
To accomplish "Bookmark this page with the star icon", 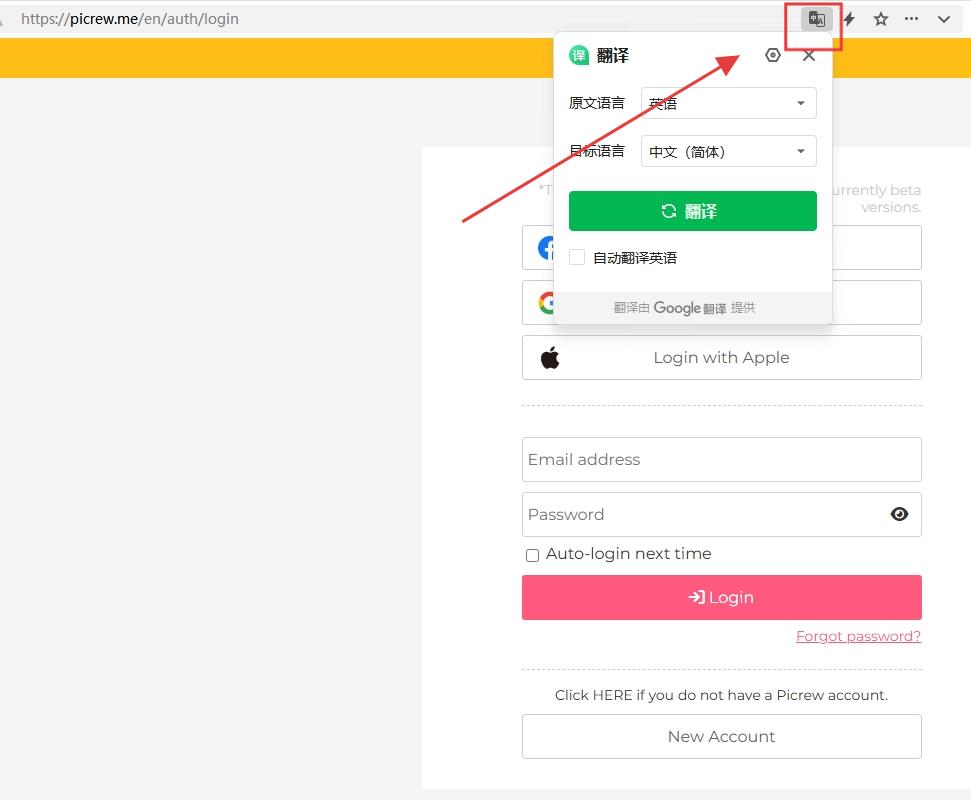I will 881,19.
